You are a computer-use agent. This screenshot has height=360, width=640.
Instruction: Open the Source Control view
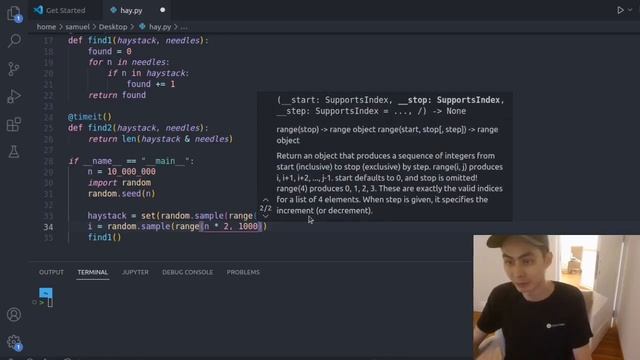[x=14, y=69]
